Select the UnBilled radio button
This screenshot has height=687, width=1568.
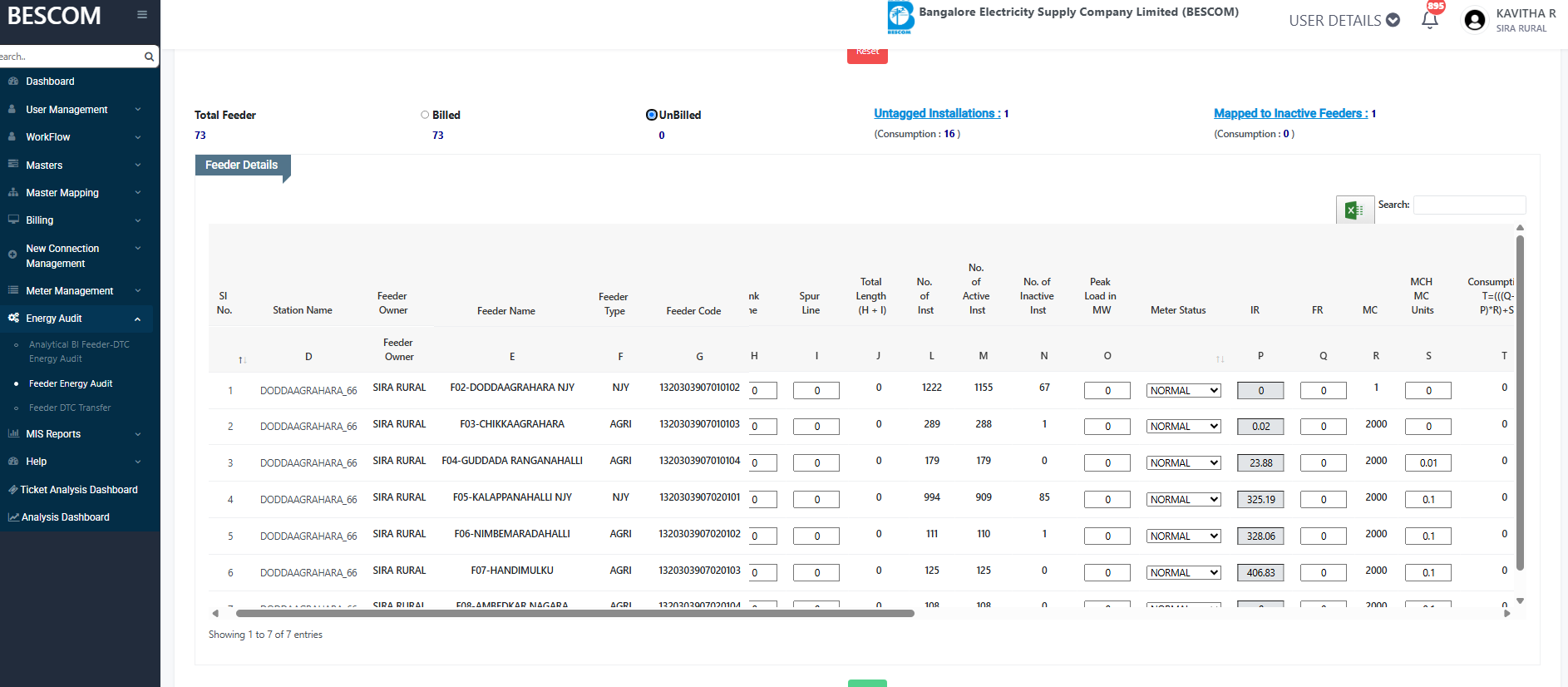652,115
